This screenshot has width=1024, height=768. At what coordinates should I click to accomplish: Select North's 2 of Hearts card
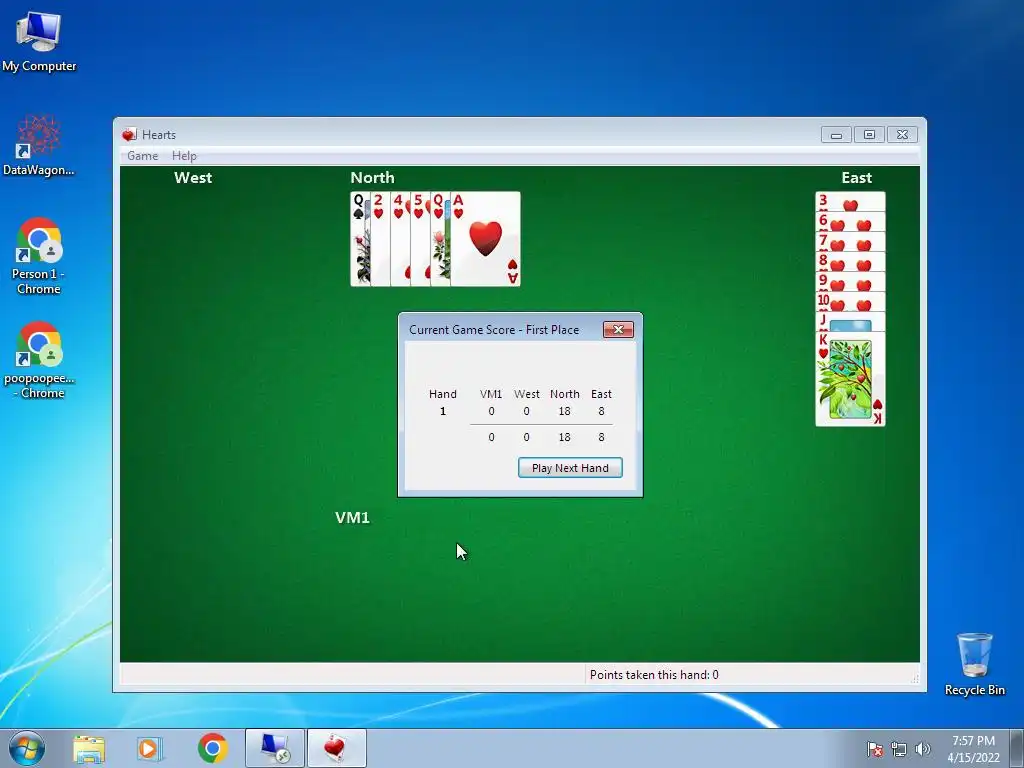380,239
